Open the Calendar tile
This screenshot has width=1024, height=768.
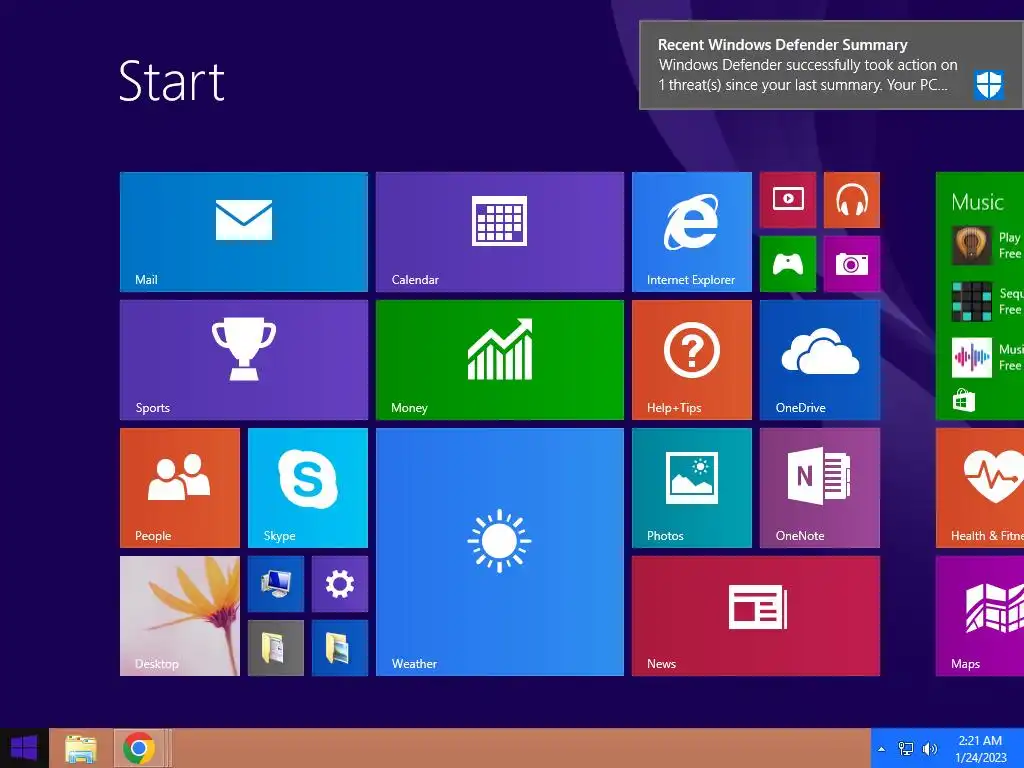pyautogui.click(x=500, y=232)
